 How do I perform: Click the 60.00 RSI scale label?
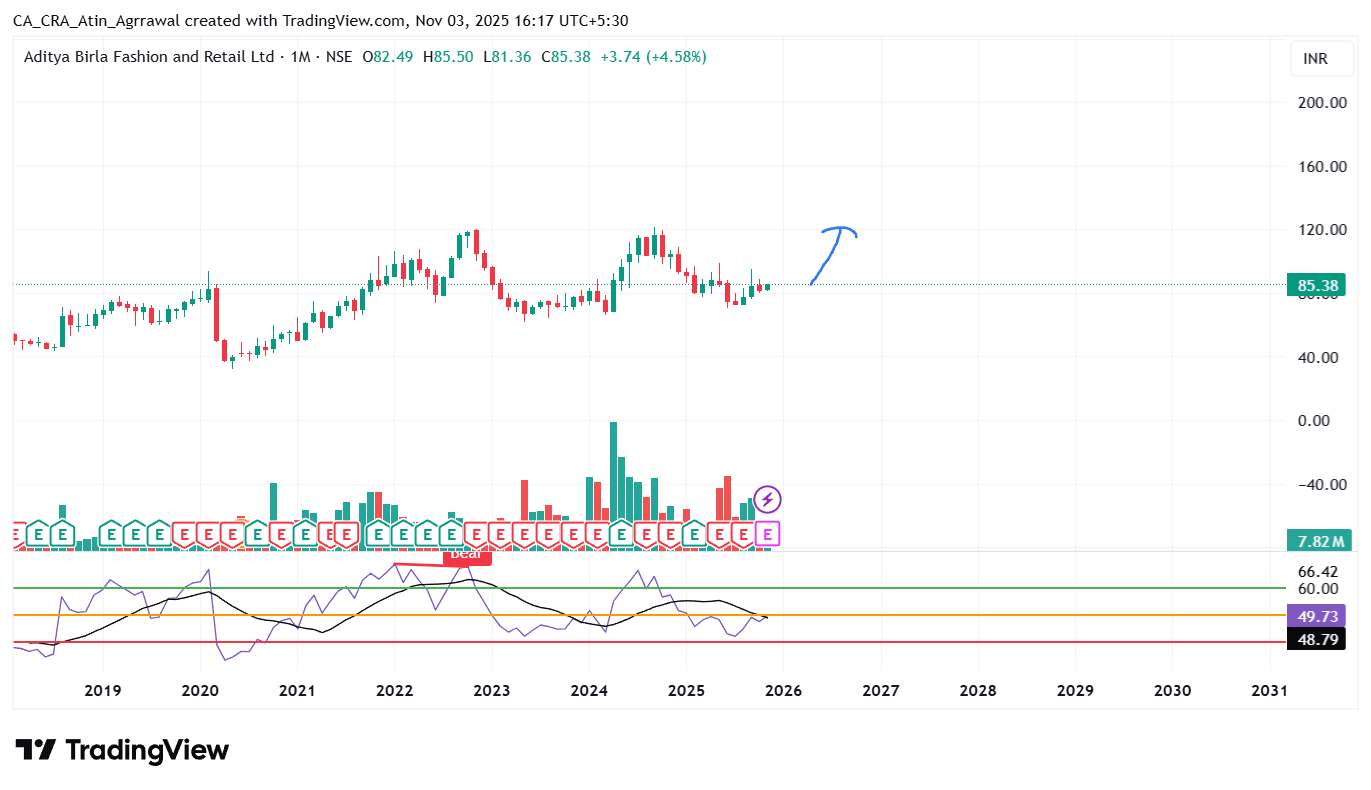tap(1318, 589)
